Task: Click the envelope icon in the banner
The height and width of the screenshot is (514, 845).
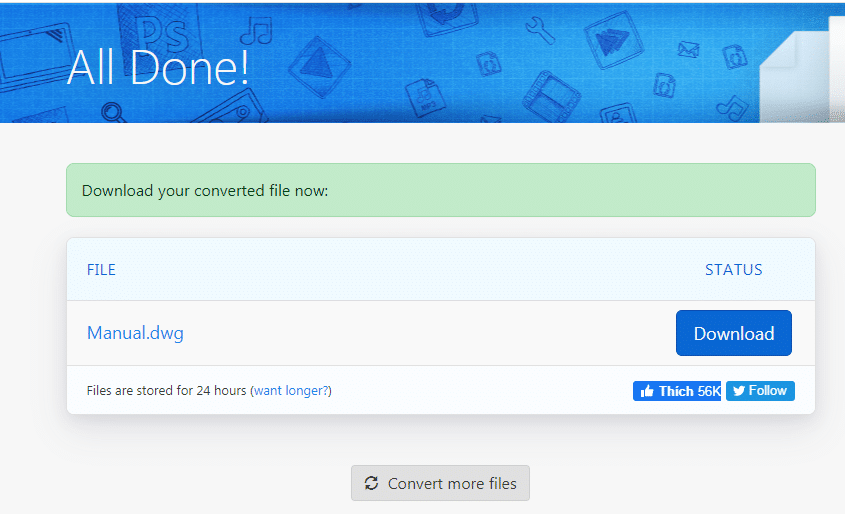Action: click(688, 48)
